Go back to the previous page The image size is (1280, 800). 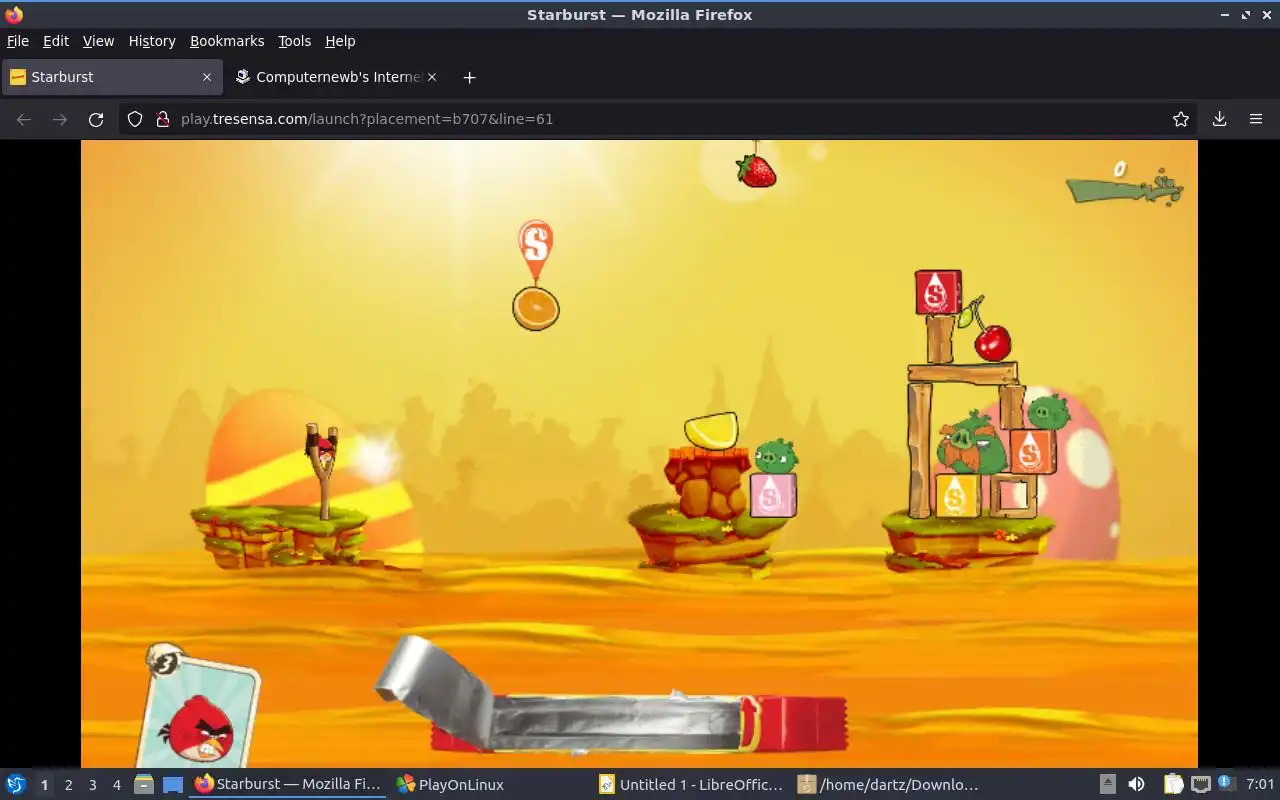24,119
